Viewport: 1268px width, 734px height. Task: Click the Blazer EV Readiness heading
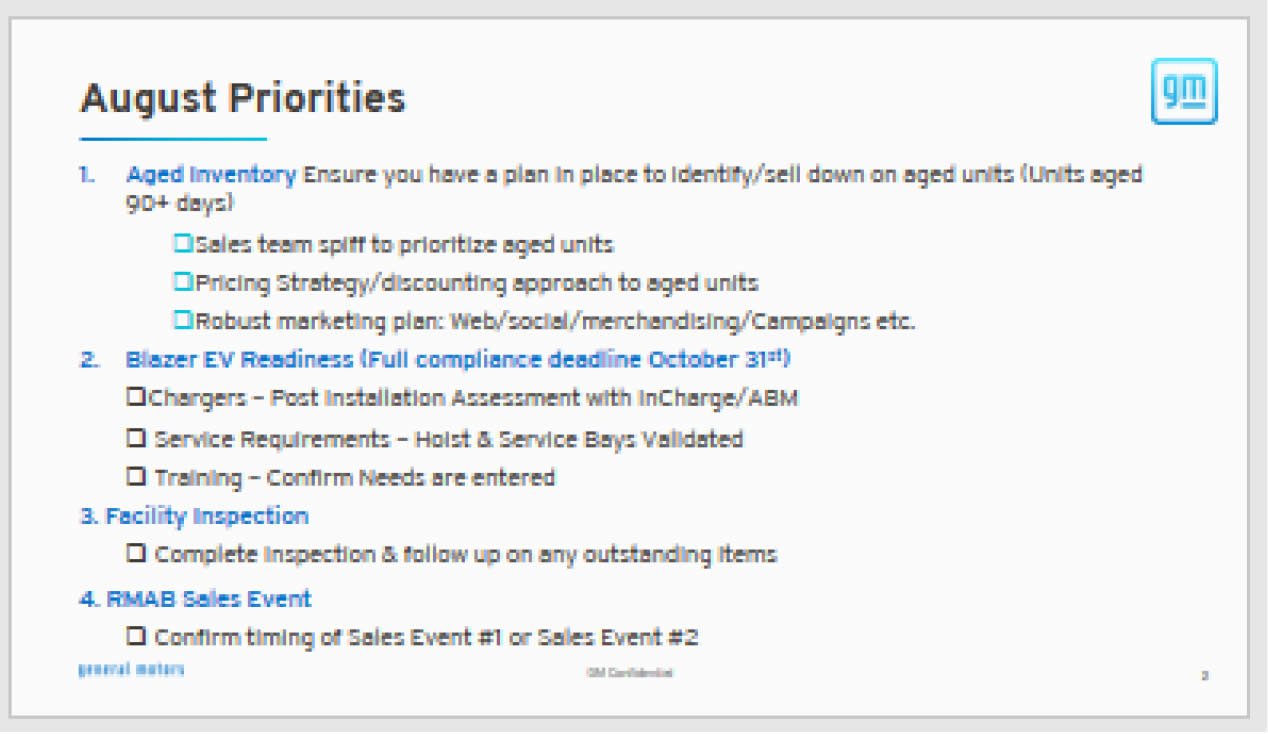[239, 359]
